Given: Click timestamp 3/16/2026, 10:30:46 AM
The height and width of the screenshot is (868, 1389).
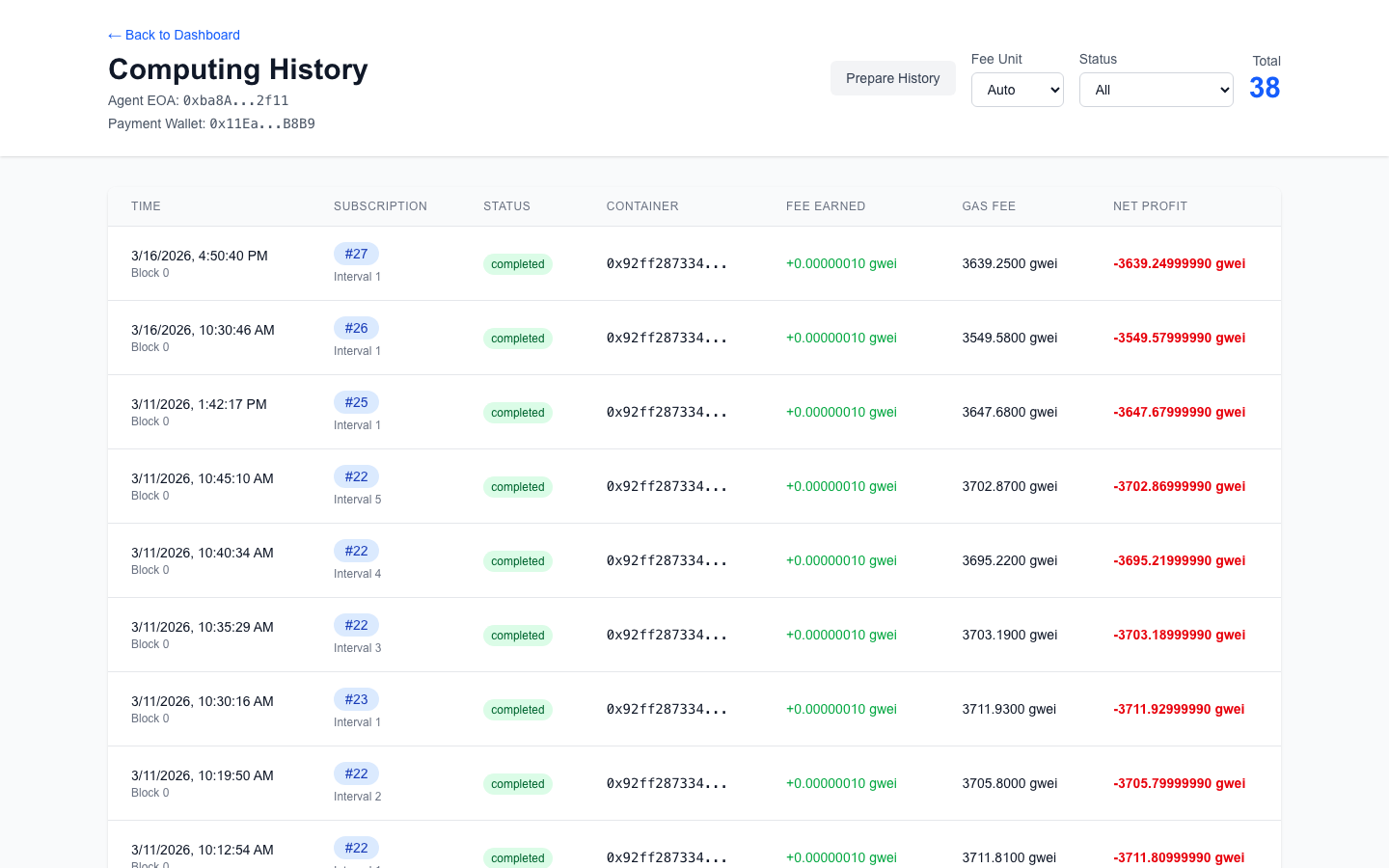Looking at the screenshot, I should (203, 330).
